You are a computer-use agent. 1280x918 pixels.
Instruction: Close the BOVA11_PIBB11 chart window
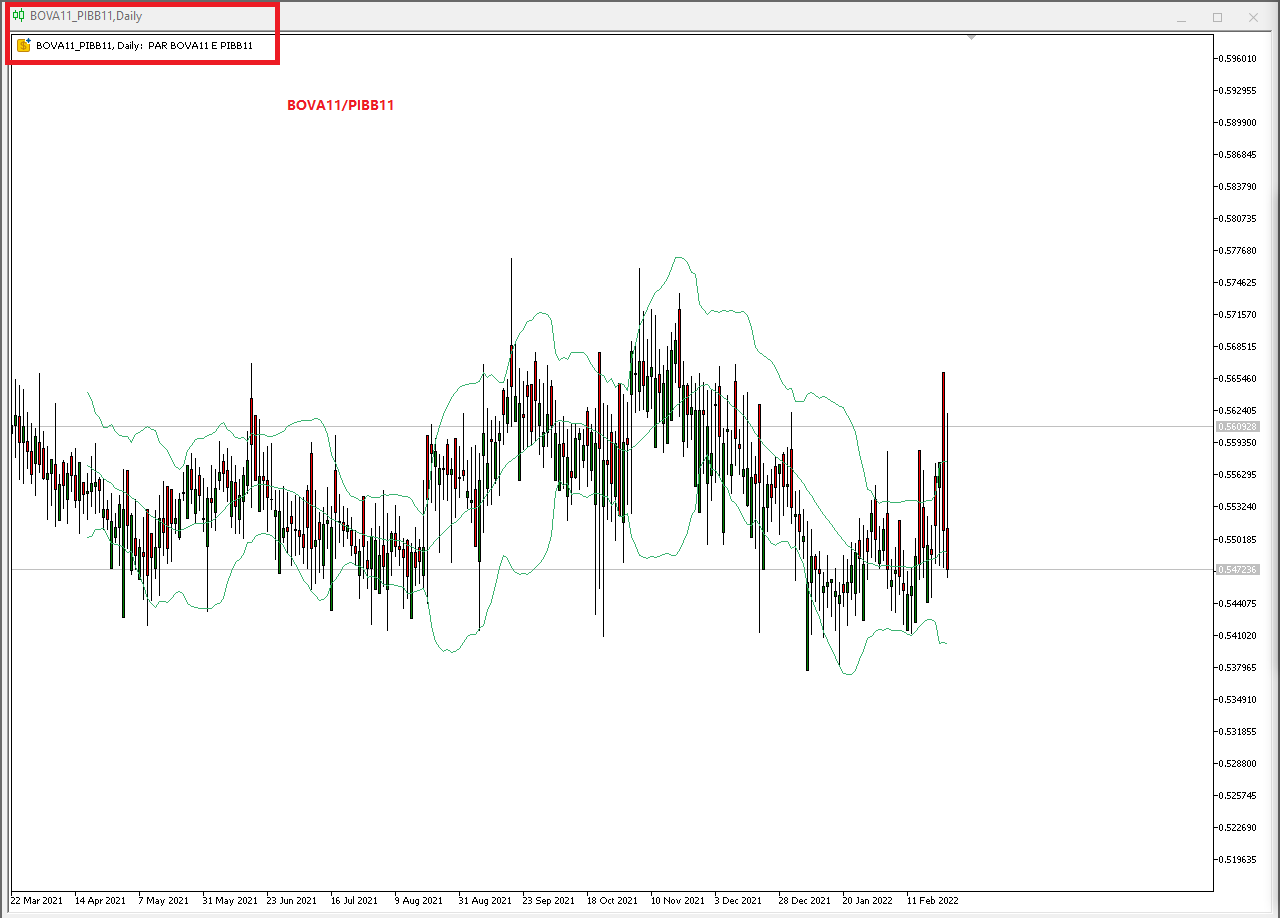coord(1253,17)
